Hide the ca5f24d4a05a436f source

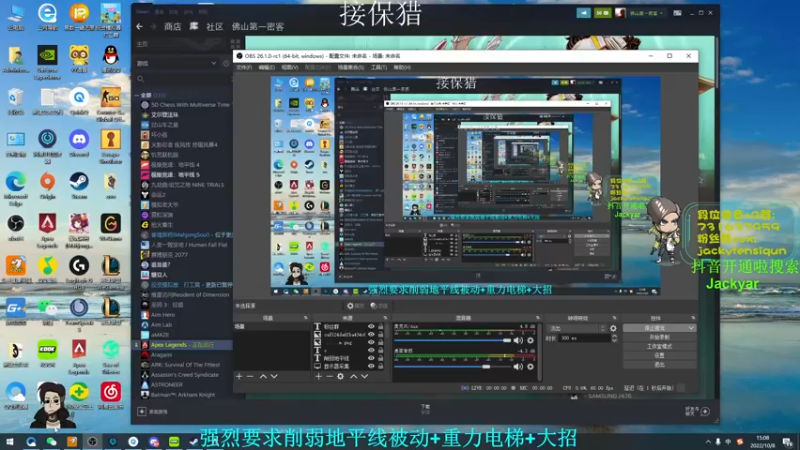[x=371, y=335]
